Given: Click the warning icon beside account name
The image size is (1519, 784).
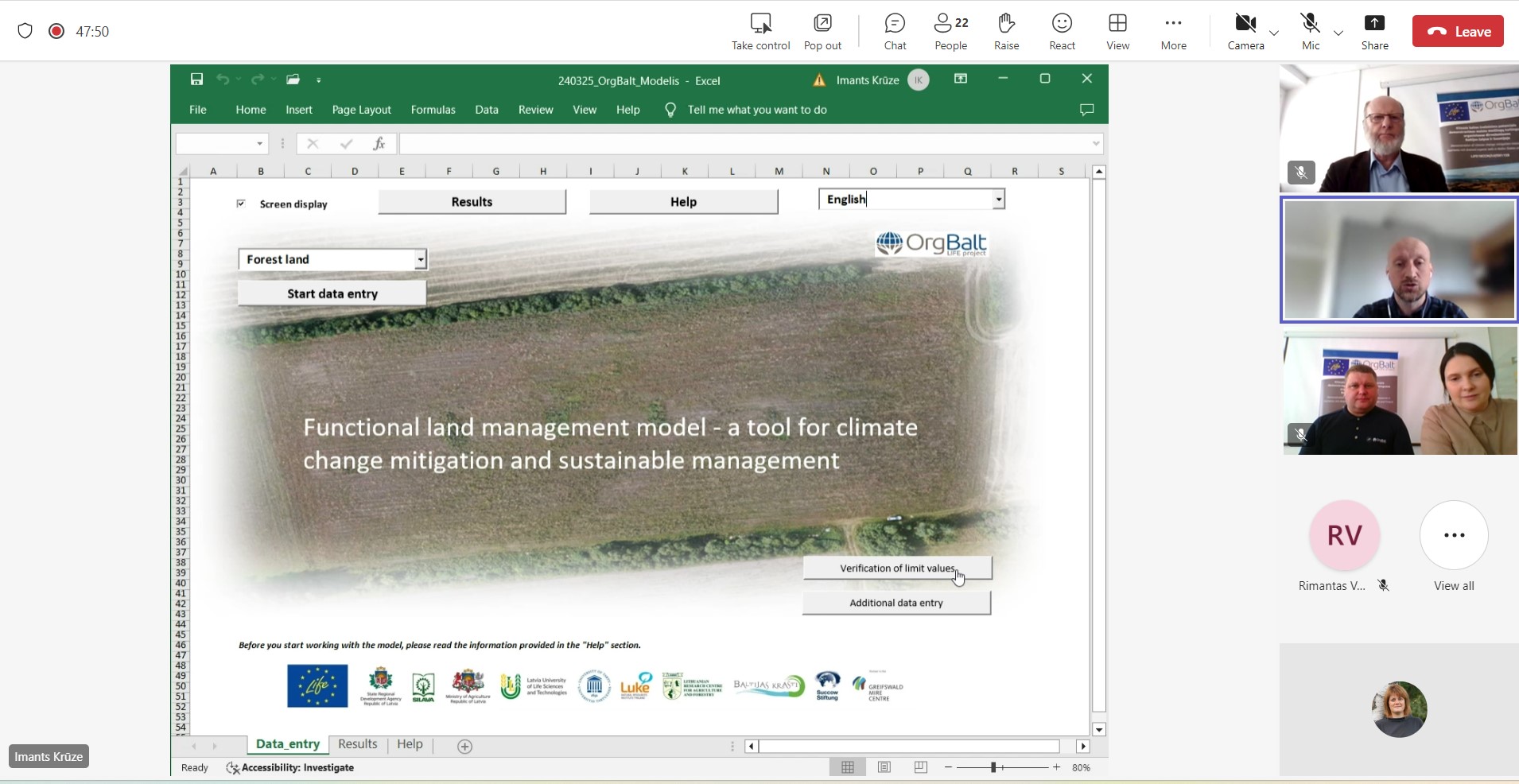Looking at the screenshot, I should [819, 80].
